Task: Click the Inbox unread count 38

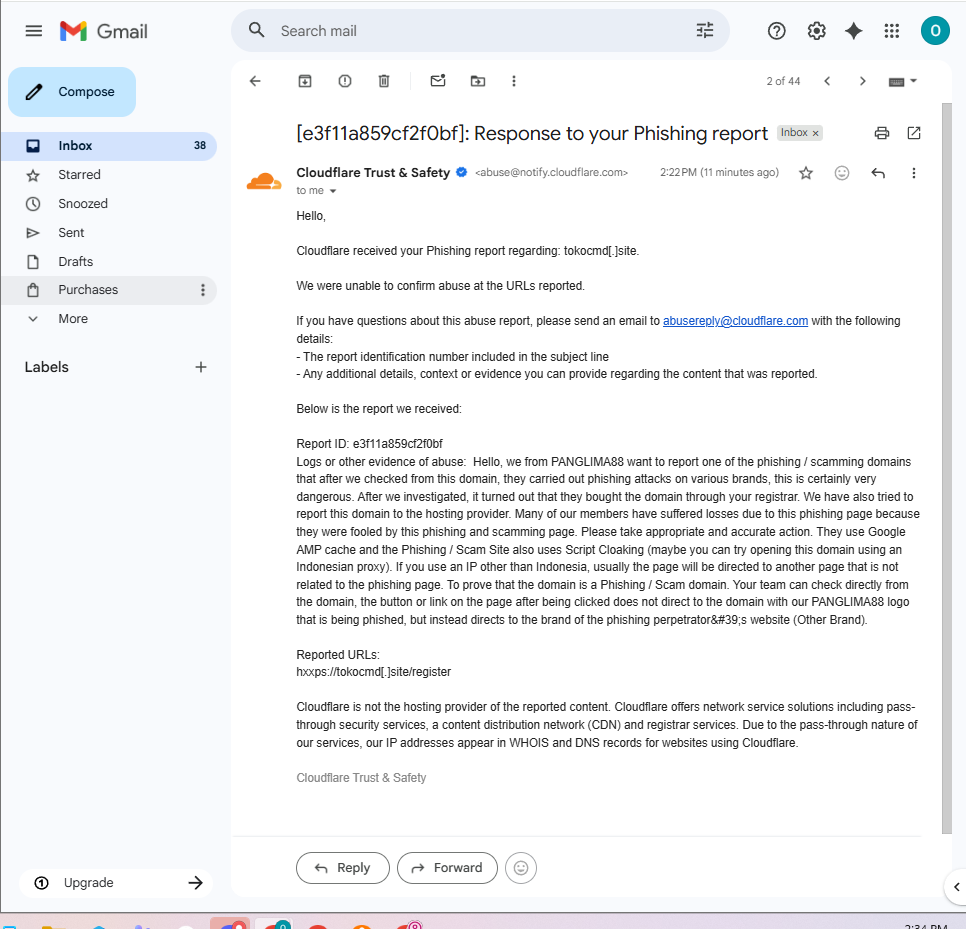Action: (200, 146)
